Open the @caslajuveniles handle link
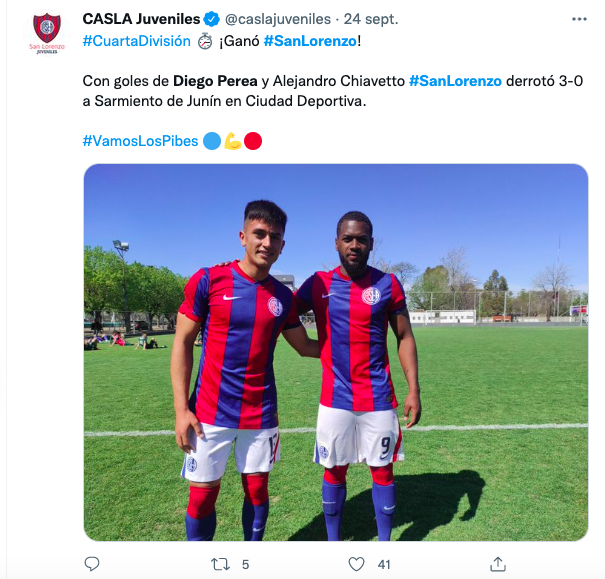The image size is (605, 579). pyautogui.click(x=278, y=19)
